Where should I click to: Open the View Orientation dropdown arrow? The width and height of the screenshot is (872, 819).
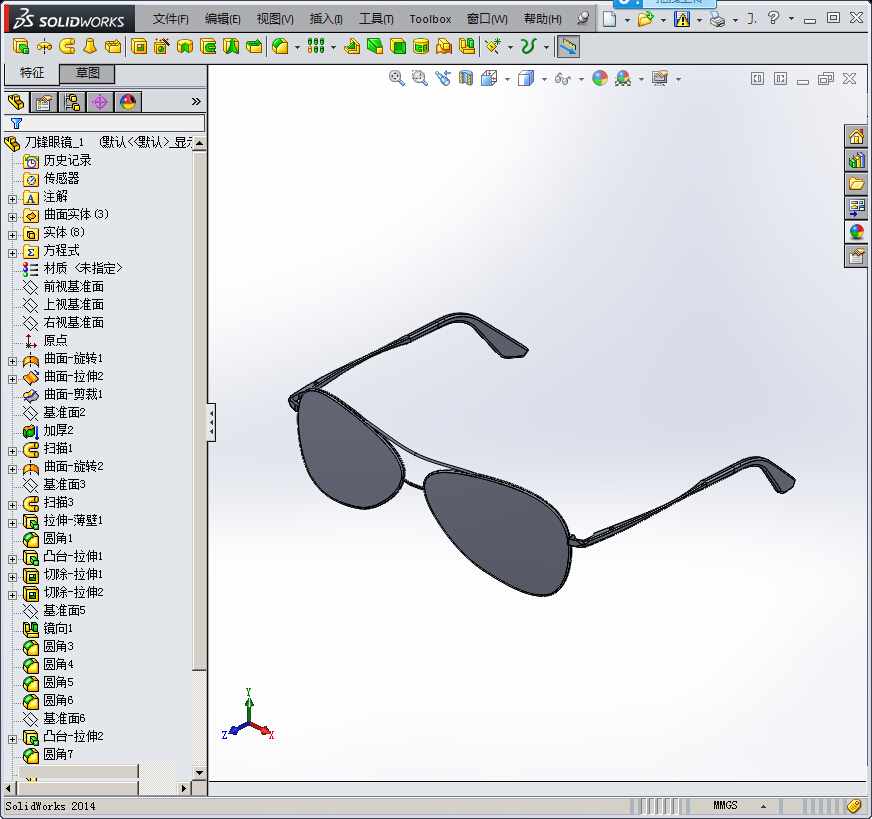[507, 79]
